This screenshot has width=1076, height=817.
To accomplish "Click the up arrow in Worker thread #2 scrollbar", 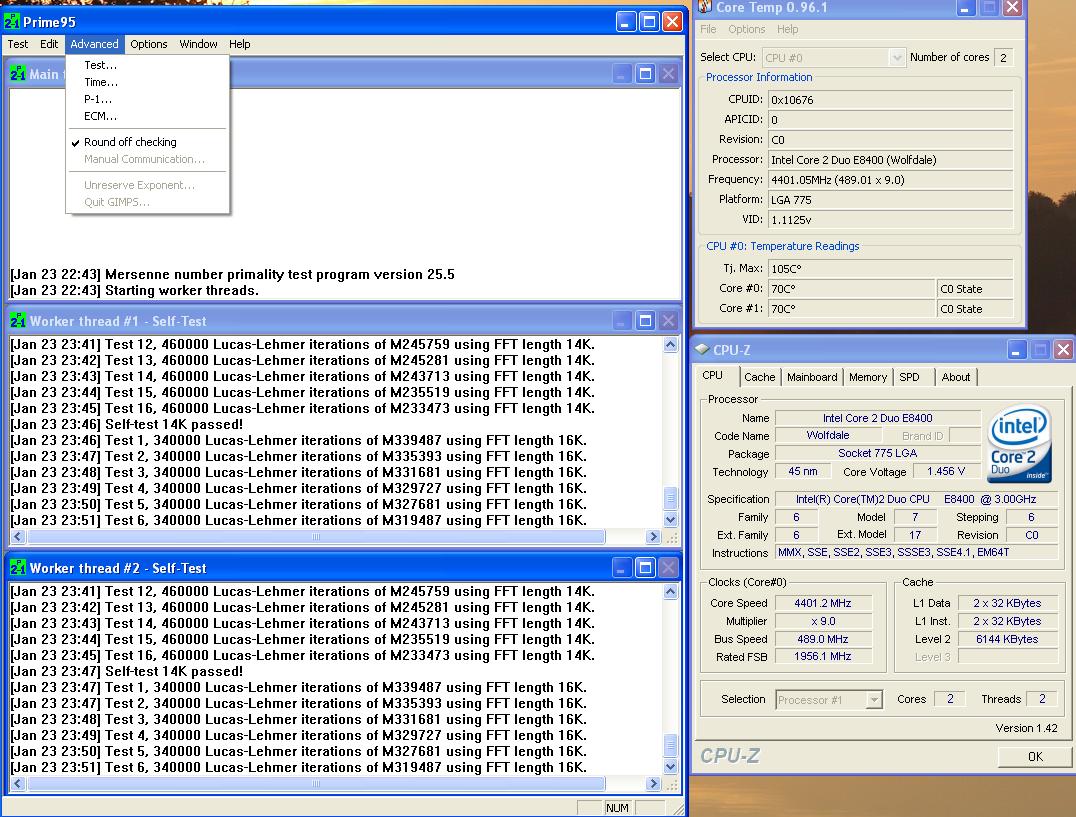I will (x=670, y=592).
